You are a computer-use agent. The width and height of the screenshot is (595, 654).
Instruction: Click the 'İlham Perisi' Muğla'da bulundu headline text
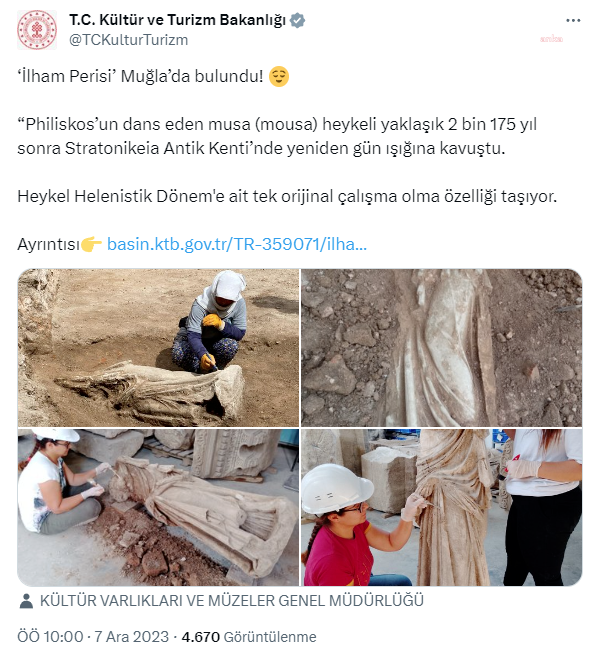pyautogui.click(x=141, y=77)
